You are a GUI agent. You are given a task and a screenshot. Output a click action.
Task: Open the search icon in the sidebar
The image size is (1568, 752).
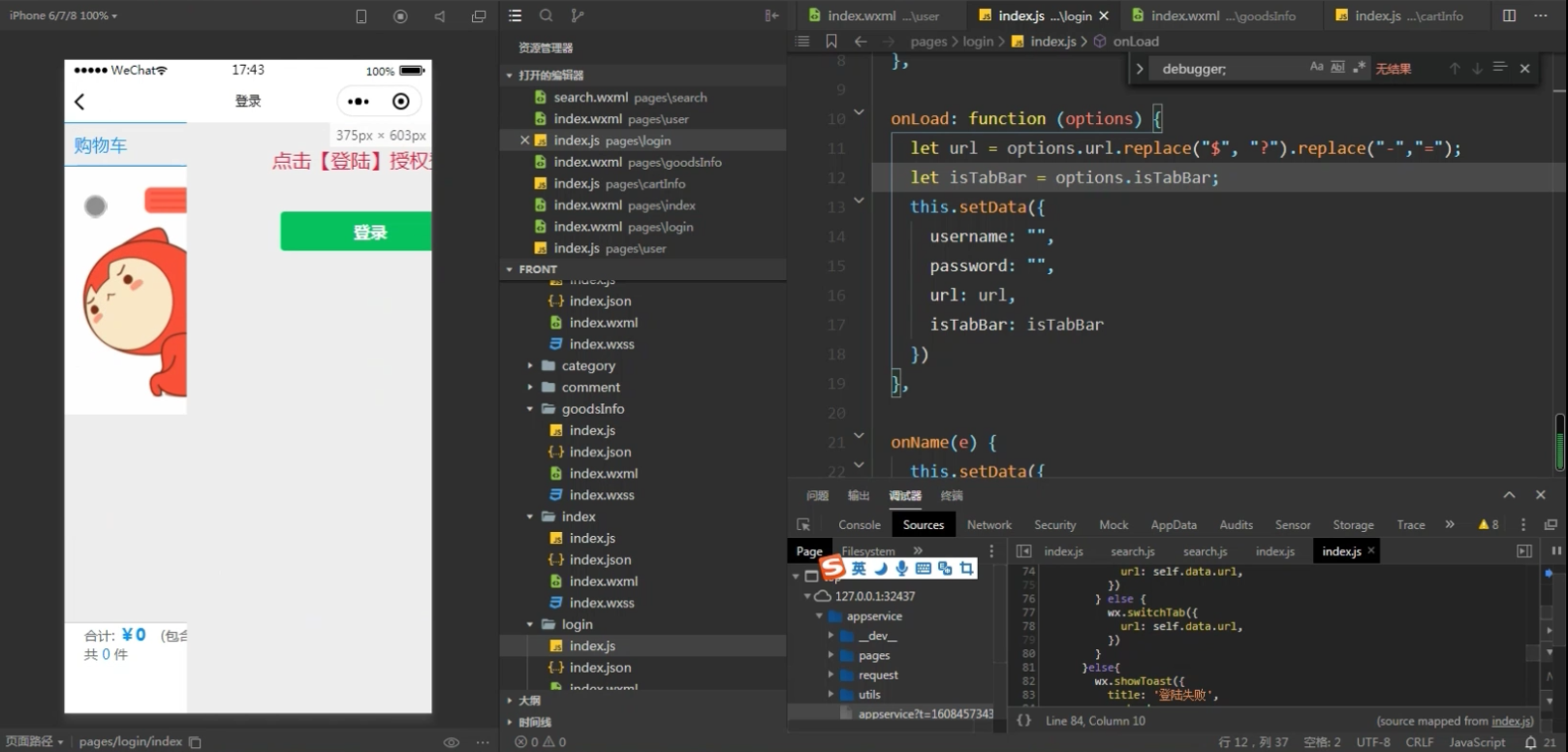click(x=547, y=16)
